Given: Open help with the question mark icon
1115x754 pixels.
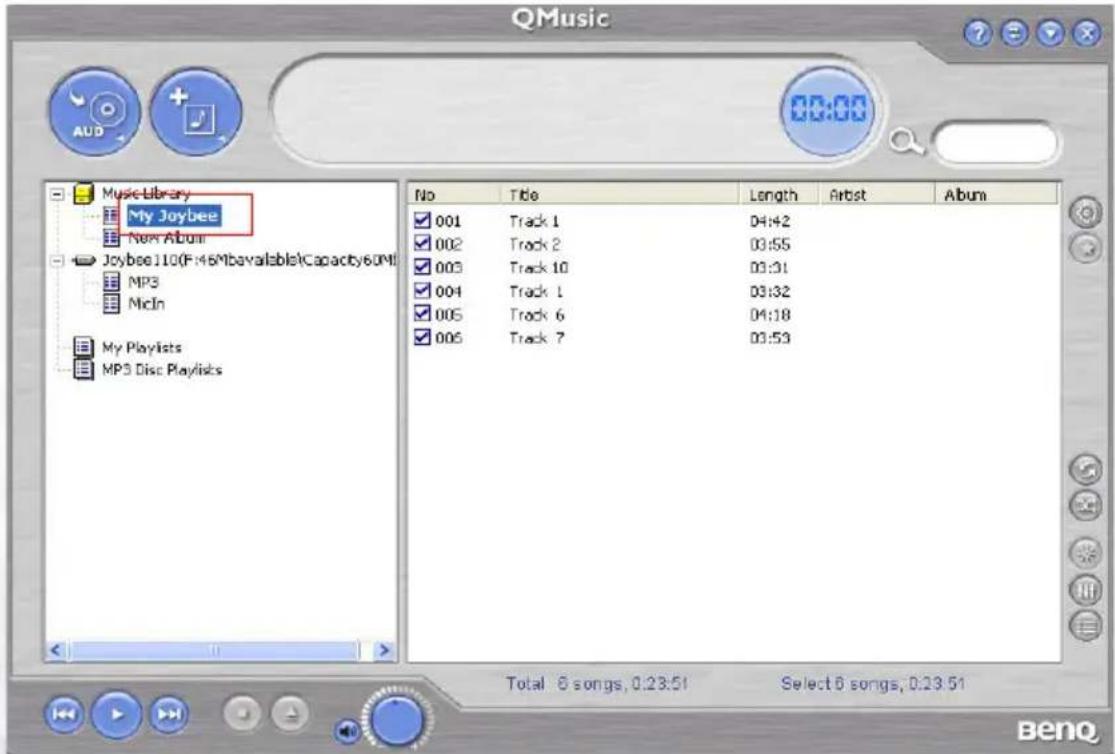Looking at the screenshot, I should [978, 33].
